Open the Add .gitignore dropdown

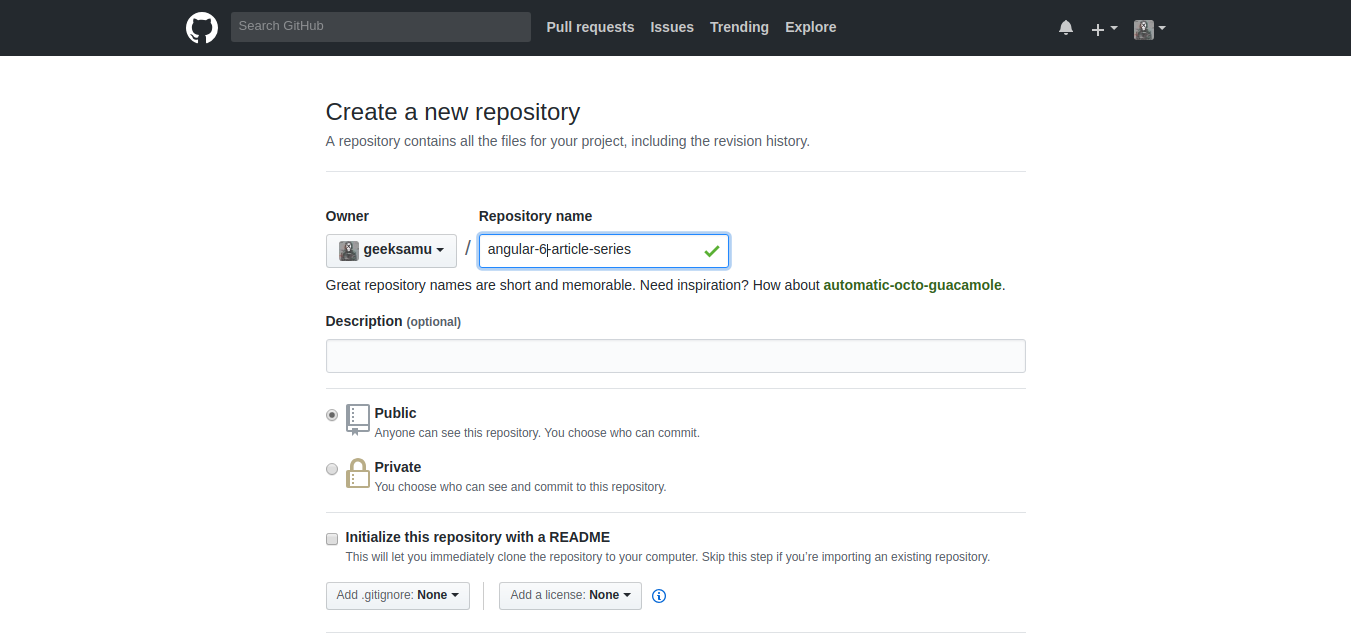(x=397, y=595)
